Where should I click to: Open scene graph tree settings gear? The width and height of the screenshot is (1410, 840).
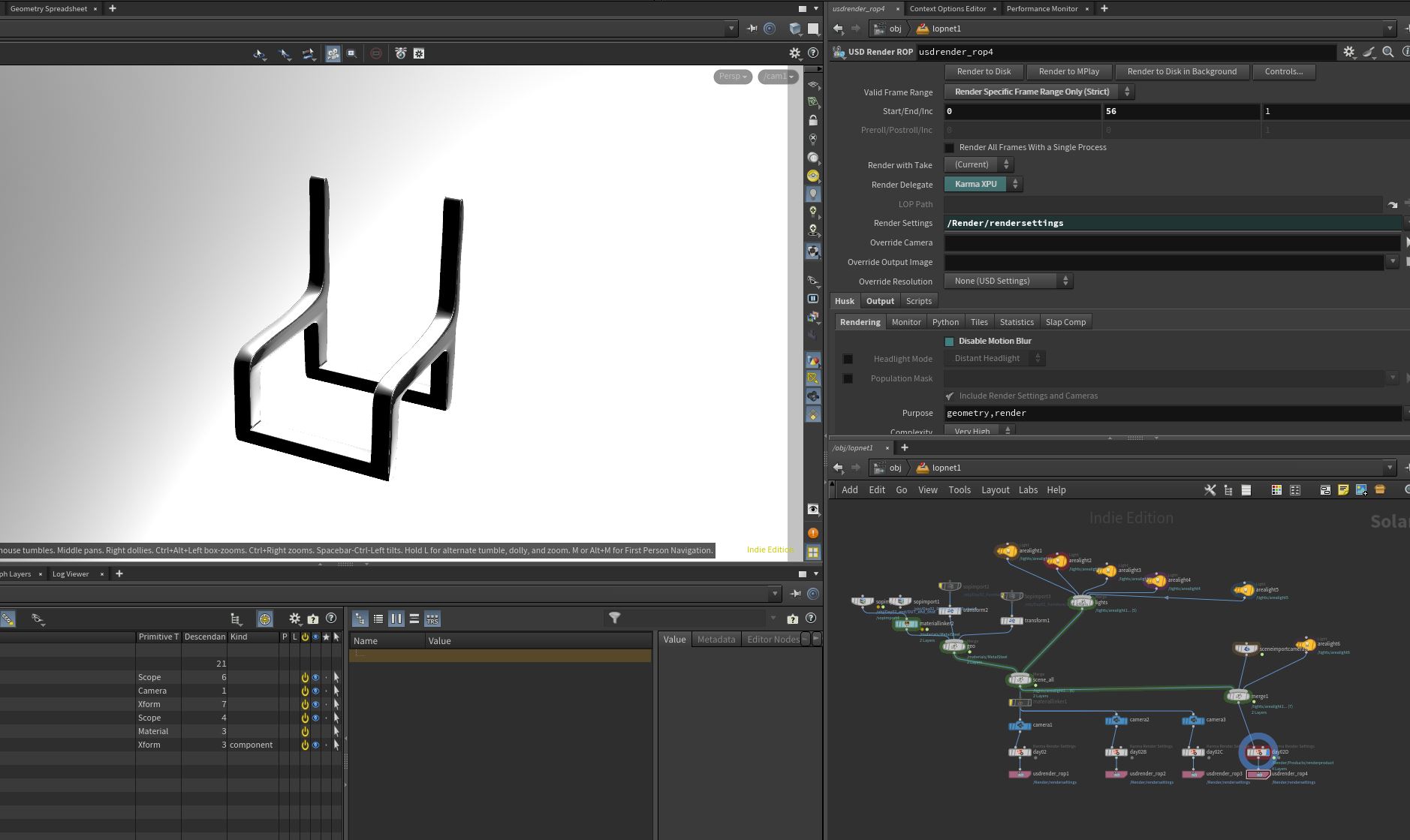[x=294, y=619]
